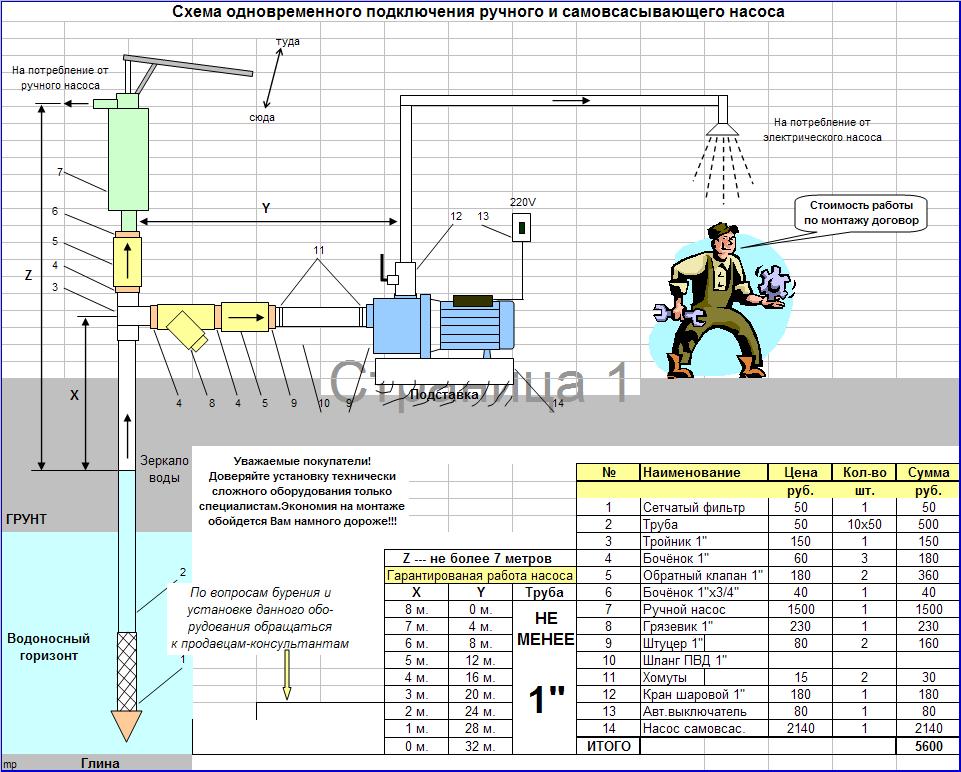Viewport: 961px width, 772px height.
Task: Click the 'Z --- не более 7 метров' cell
Action: click(480, 558)
